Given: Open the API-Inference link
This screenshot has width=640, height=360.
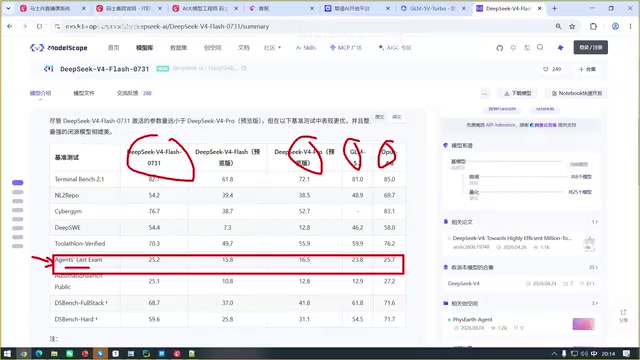Looking at the screenshot, I should click(500, 125).
